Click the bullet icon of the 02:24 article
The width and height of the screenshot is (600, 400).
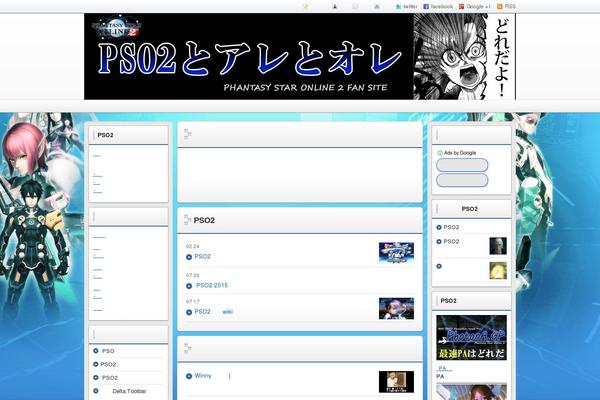pos(189,257)
